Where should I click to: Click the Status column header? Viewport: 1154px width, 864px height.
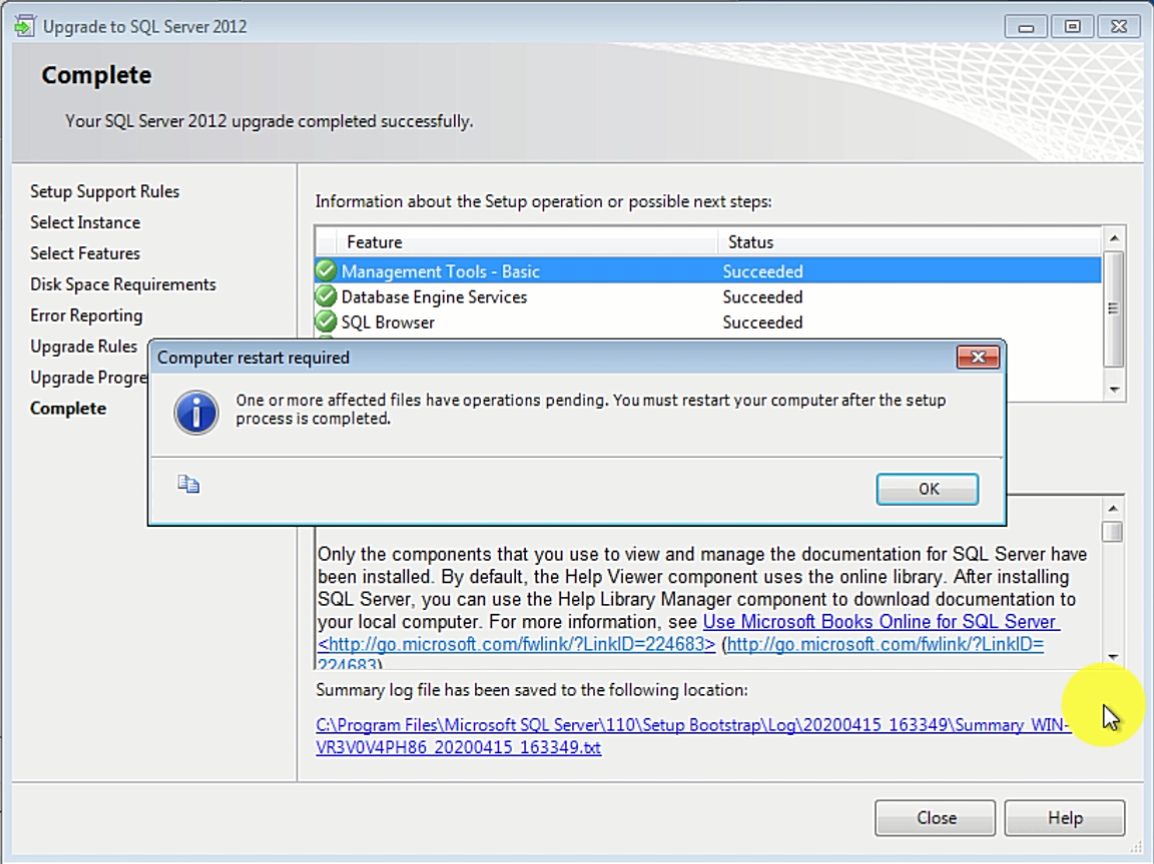(x=909, y=241)
